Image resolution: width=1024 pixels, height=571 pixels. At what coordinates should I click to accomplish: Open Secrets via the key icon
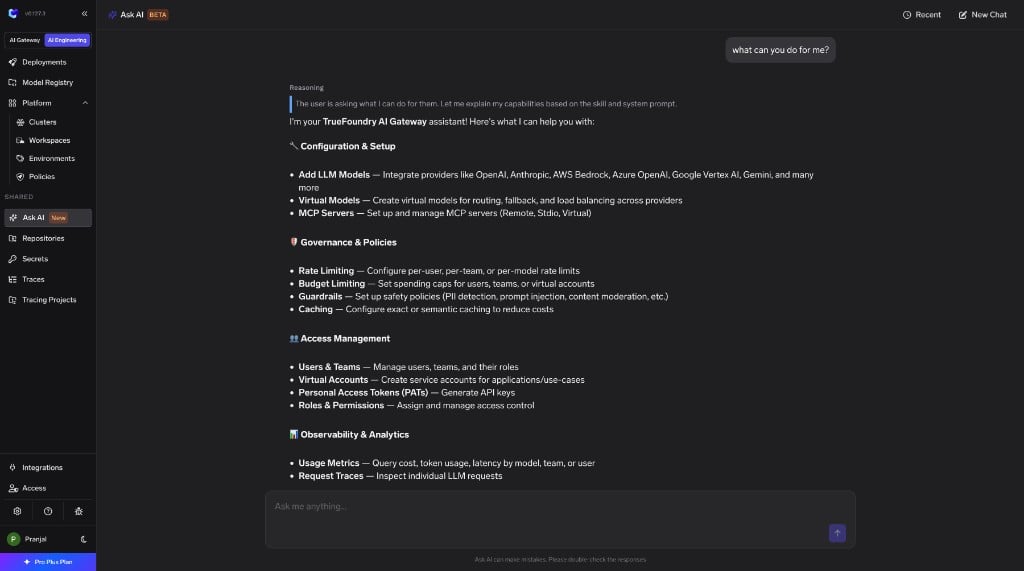pyautogui.click(x=12, y=259)
